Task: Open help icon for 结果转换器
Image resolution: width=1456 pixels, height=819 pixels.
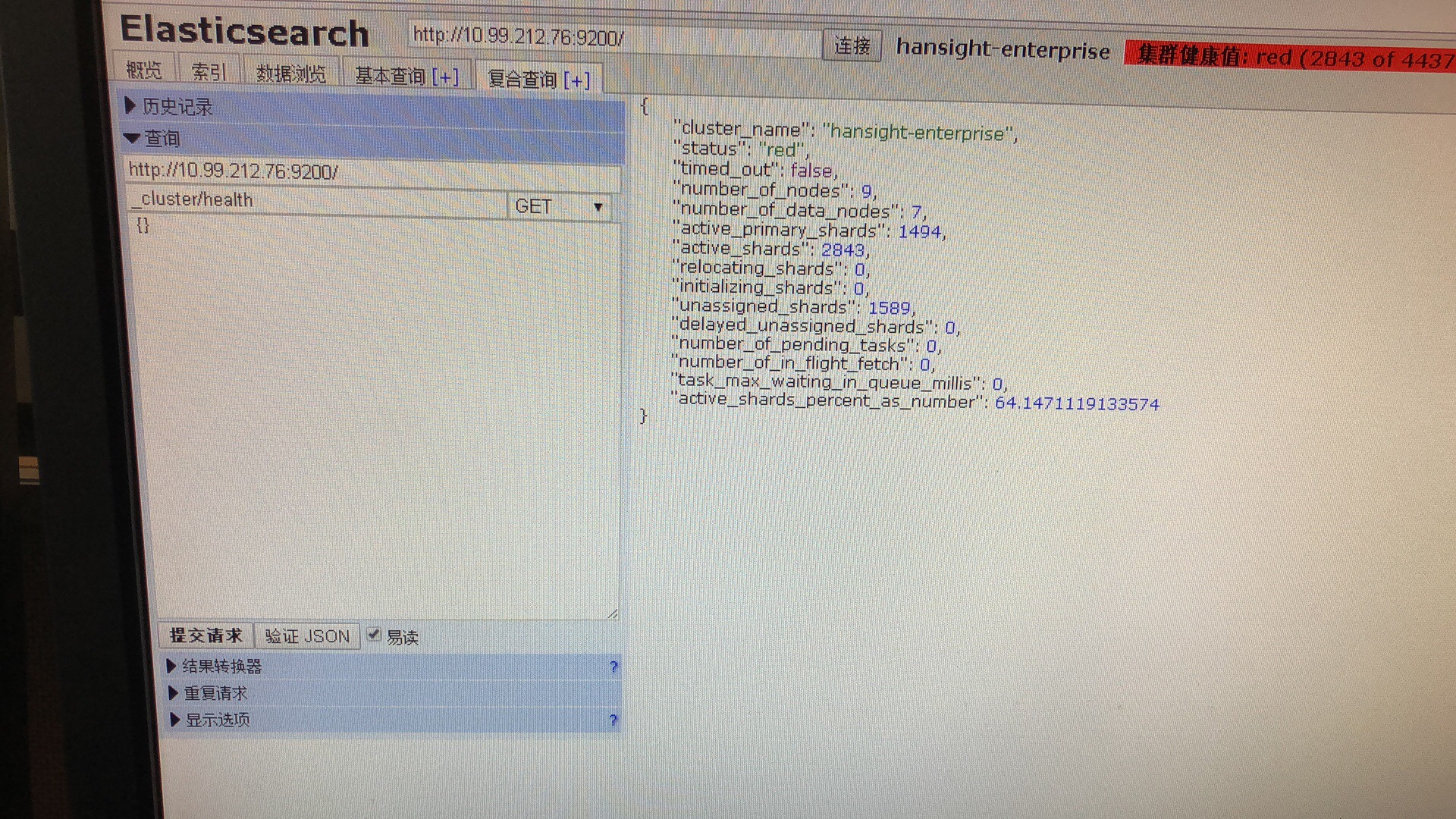Action: (x=613, y=667)
